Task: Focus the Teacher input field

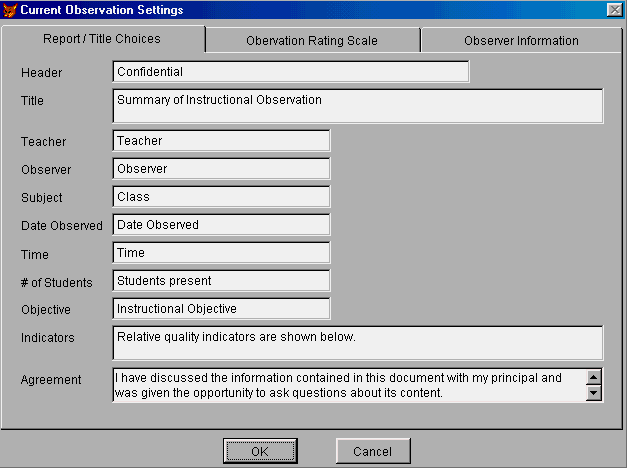Action: click(222, 140)
